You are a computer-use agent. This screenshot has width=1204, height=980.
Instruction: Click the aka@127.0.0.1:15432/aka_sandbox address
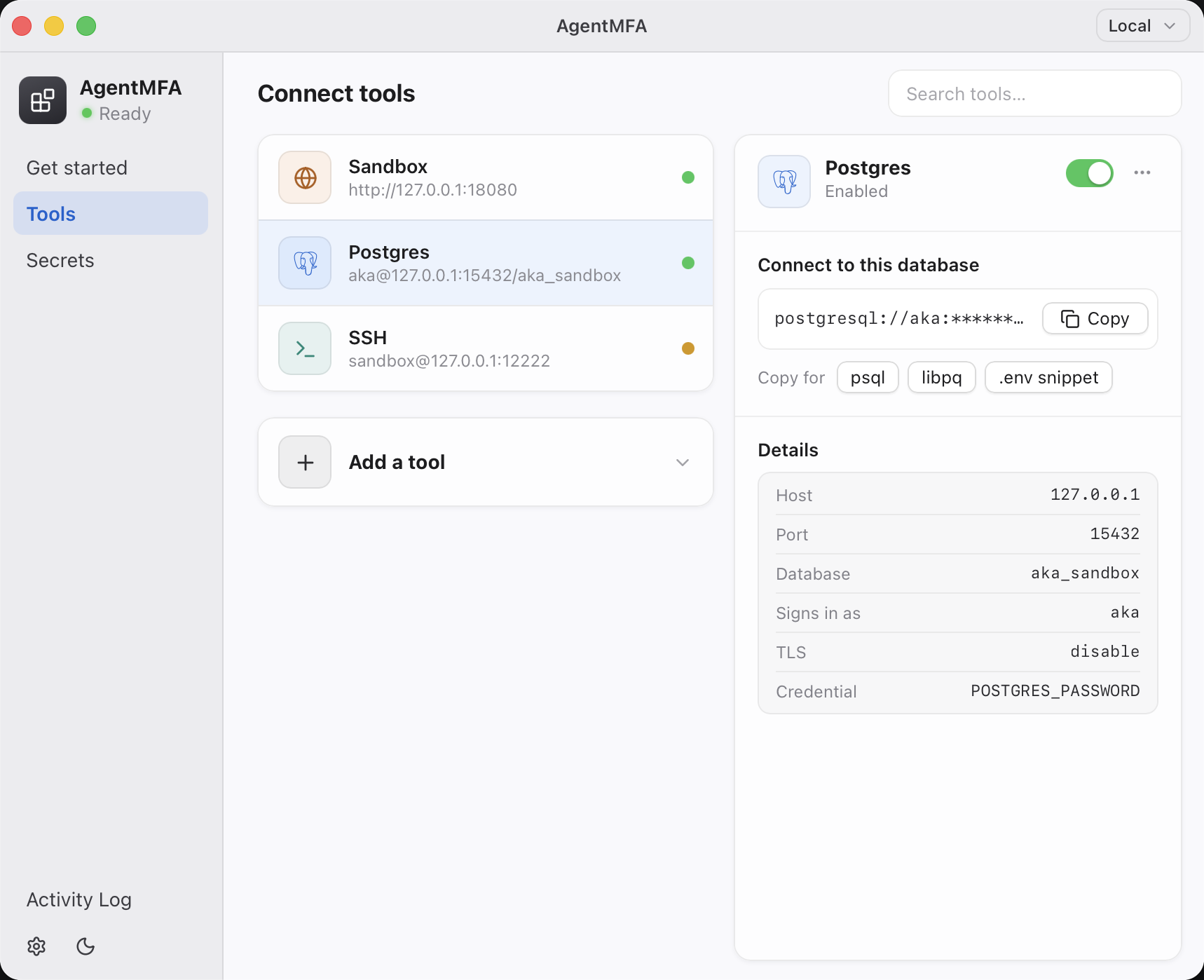coord(484,275)
